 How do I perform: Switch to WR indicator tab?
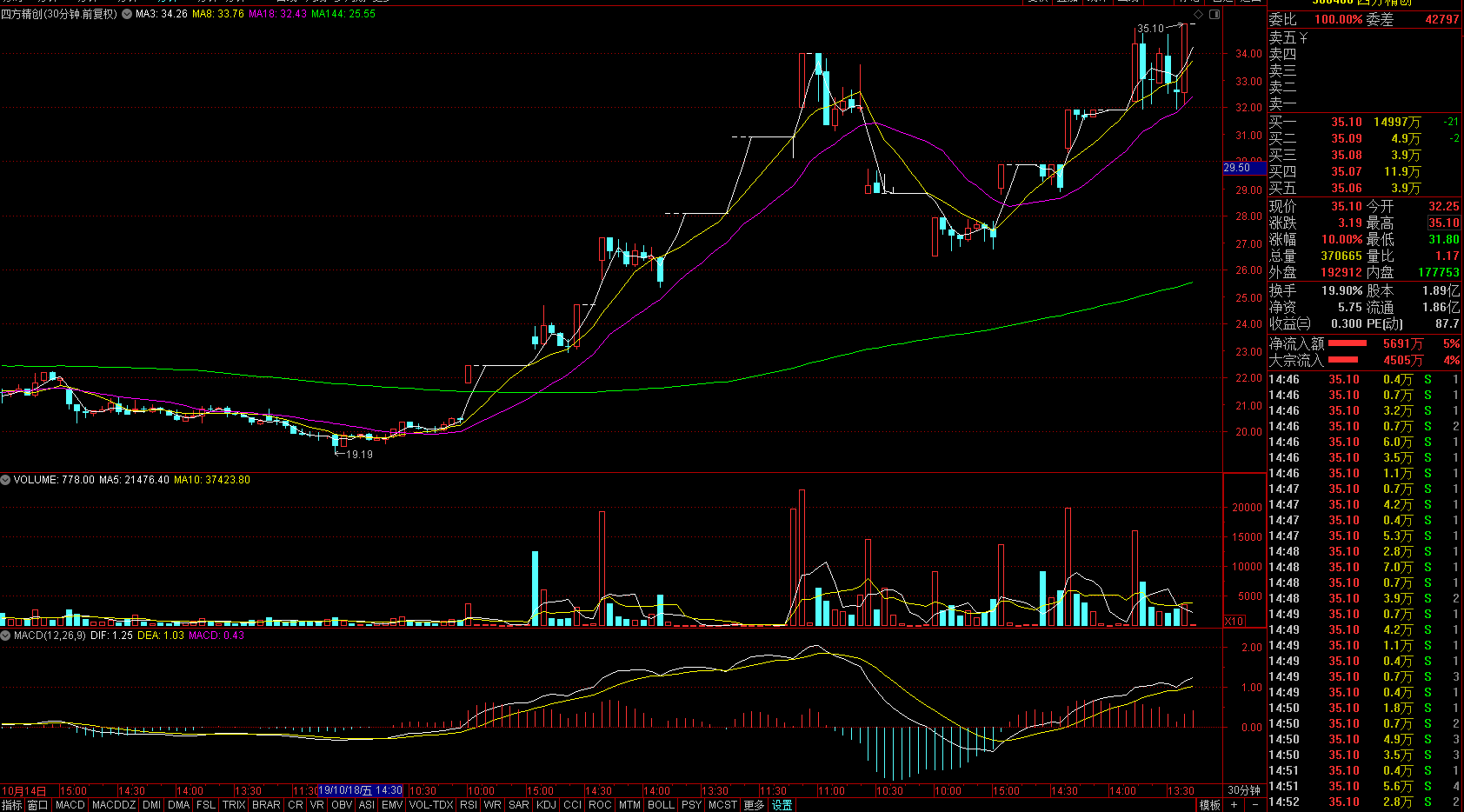coord(492,805)
